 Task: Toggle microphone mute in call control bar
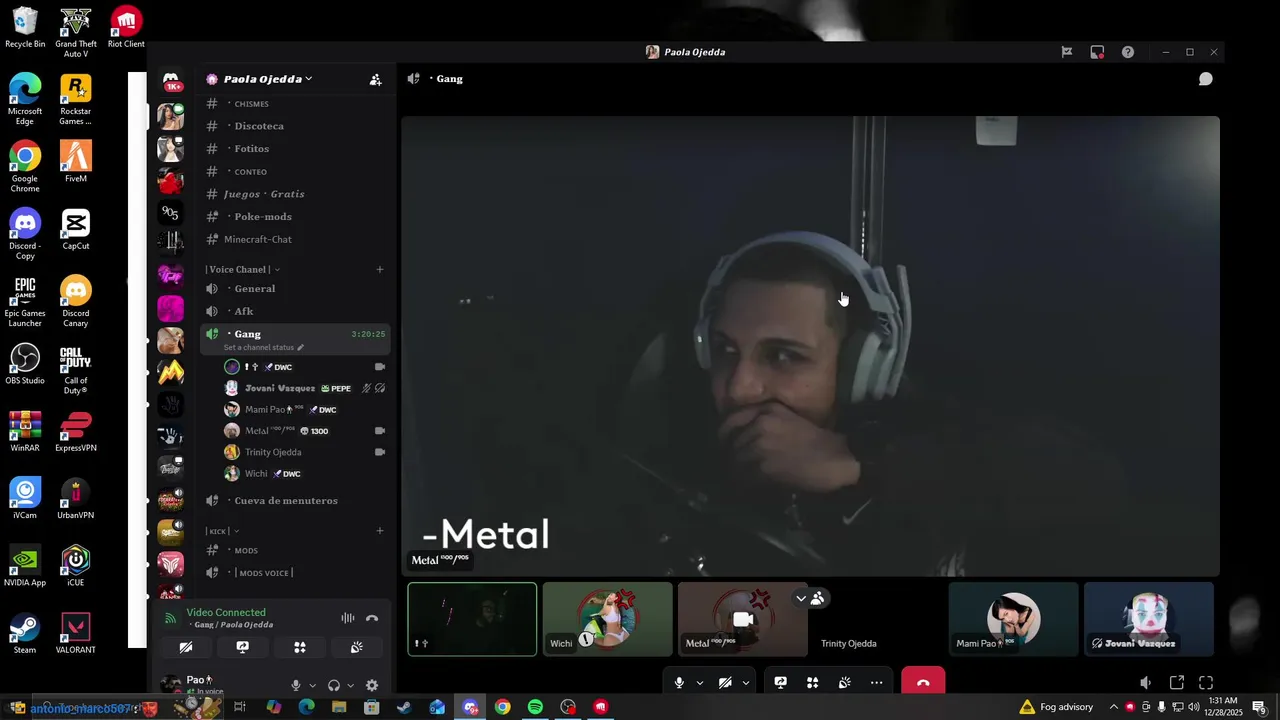(679, 683)
